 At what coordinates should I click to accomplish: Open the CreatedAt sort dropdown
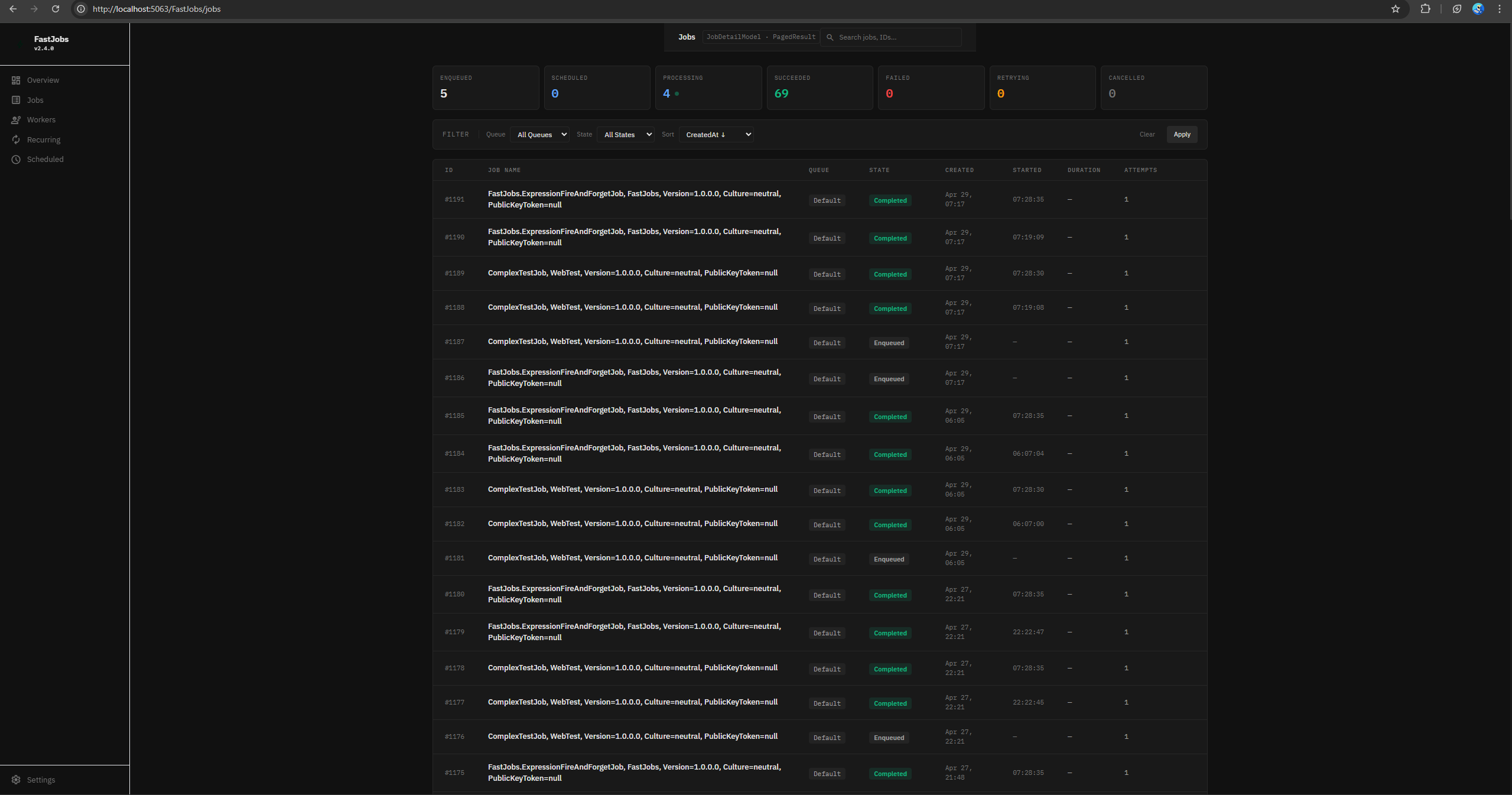point(716,135)
